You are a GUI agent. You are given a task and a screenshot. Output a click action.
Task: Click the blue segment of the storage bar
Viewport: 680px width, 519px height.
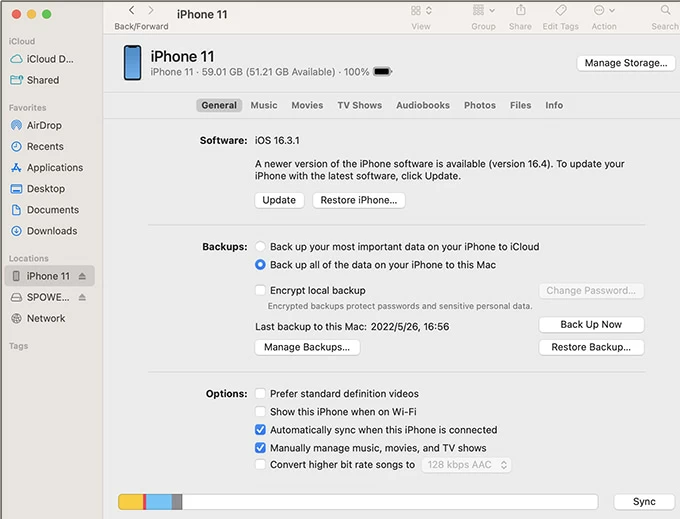pyautogui.click(x=158, y=502)
